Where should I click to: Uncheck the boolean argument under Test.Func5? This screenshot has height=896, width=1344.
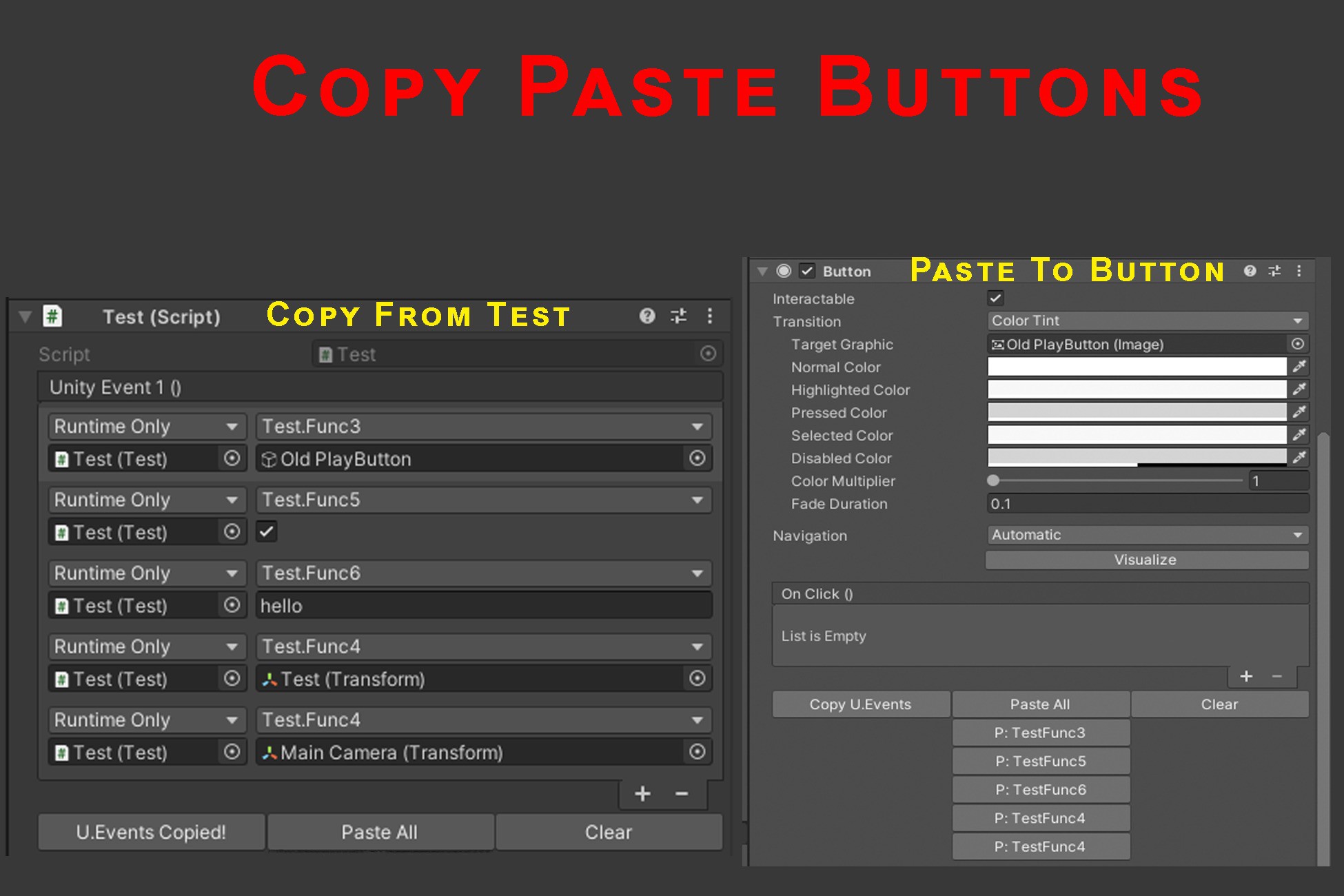(266, 531)
